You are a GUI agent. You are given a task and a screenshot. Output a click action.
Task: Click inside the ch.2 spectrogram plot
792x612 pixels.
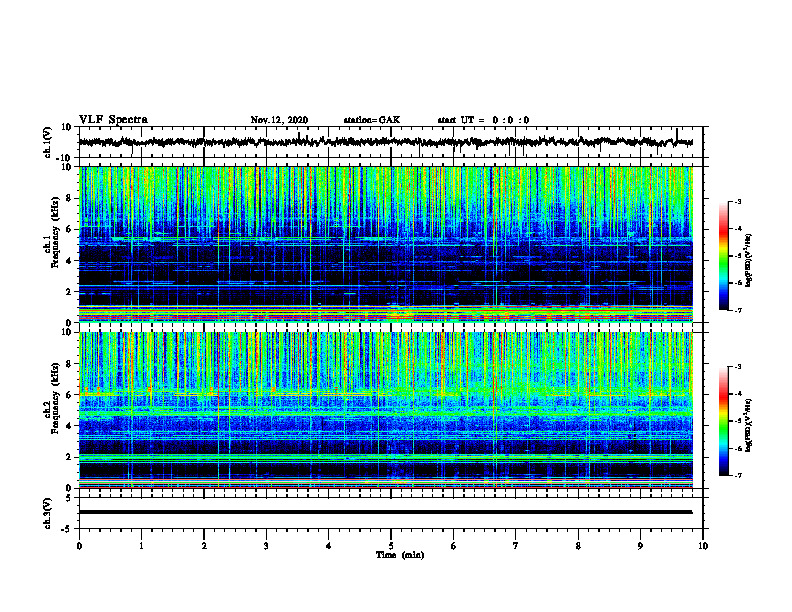pyautogui.click(x=386, y=410)
